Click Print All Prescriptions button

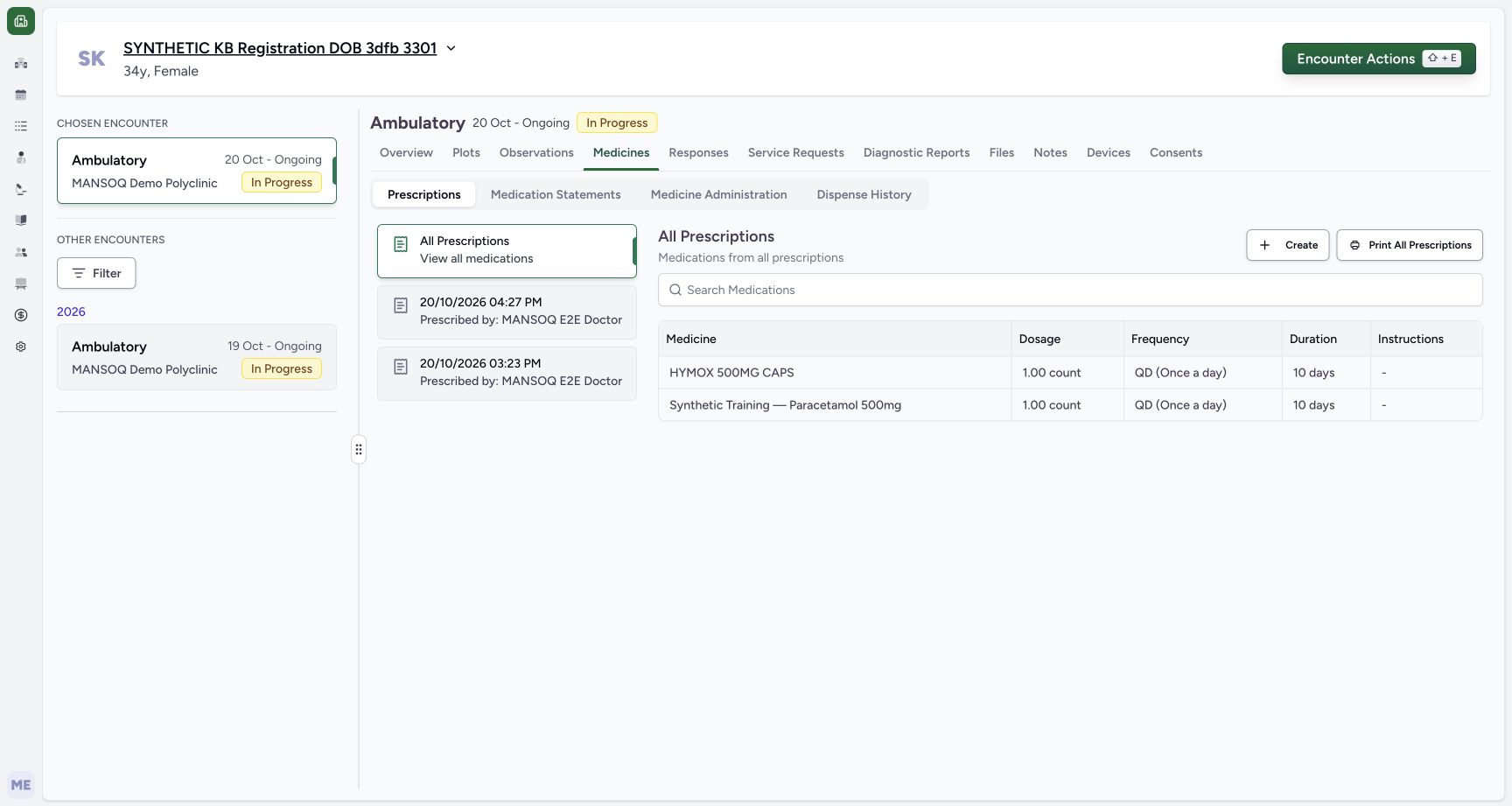tap(1410, 245)
